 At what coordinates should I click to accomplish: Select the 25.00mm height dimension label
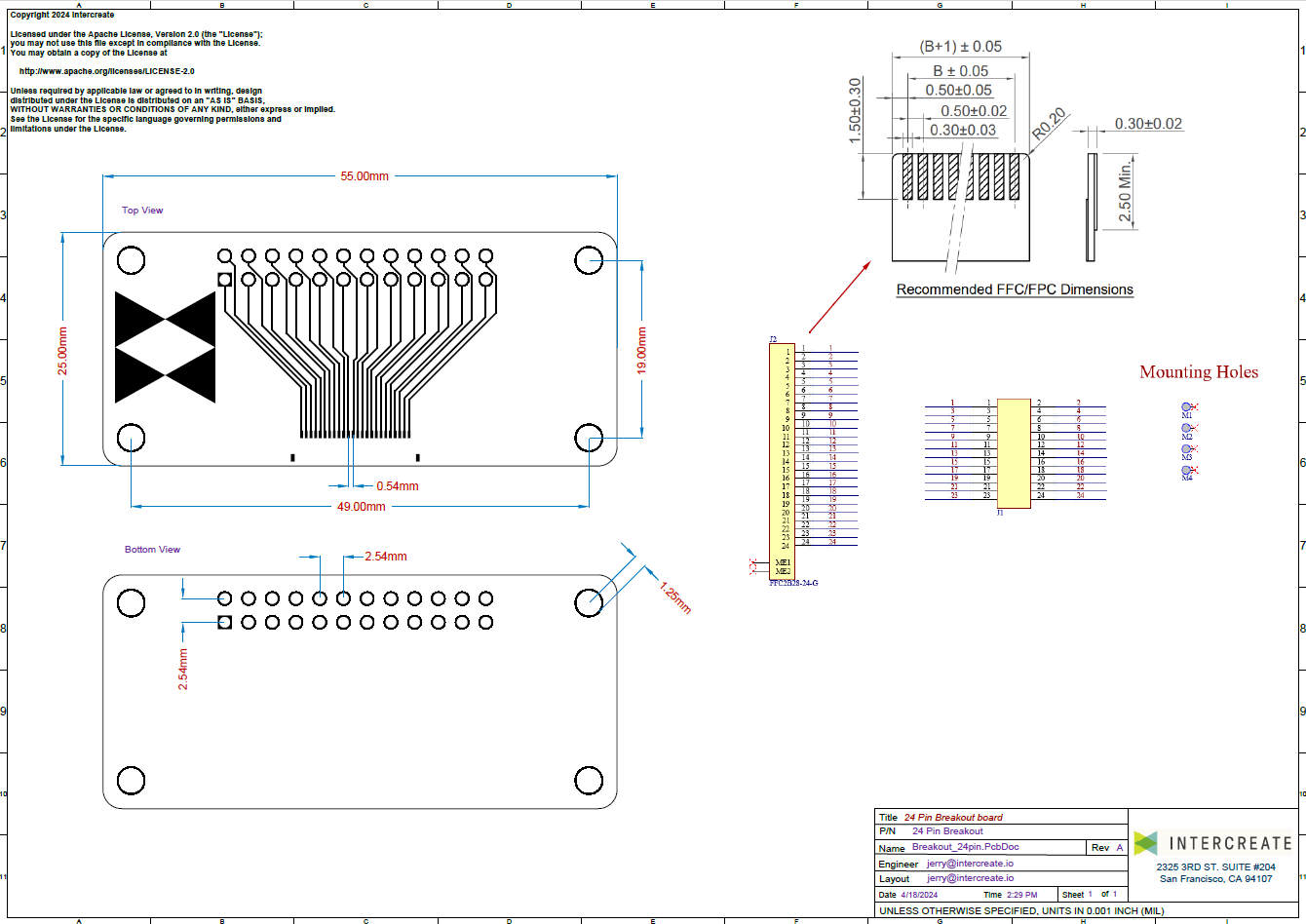[x=63, y=351]
